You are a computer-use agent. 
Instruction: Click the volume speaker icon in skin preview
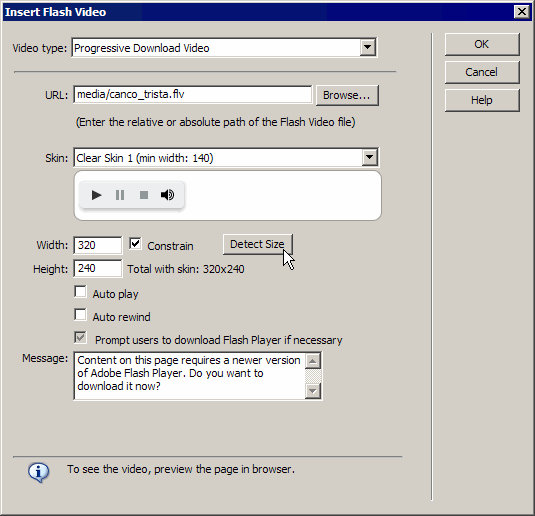[x=168, y=195]
